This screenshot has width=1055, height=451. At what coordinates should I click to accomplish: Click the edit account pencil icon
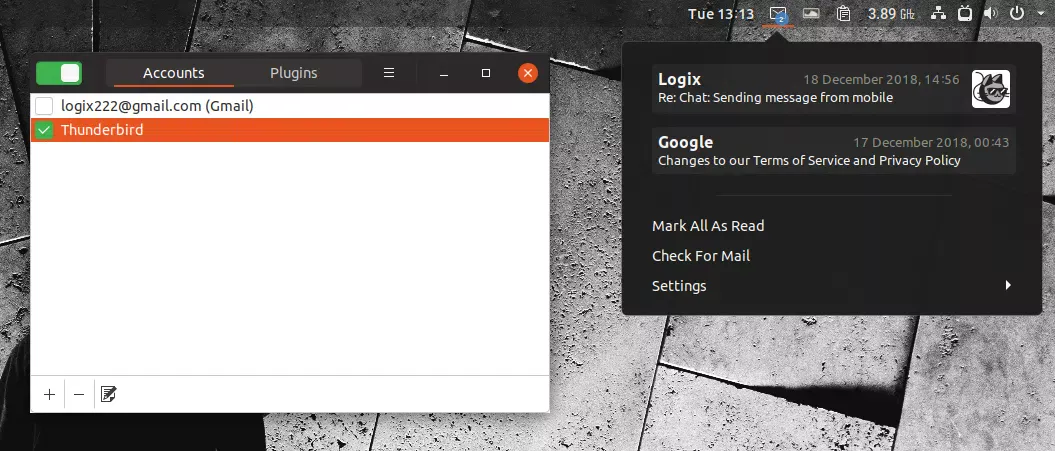tap(109, 395)
